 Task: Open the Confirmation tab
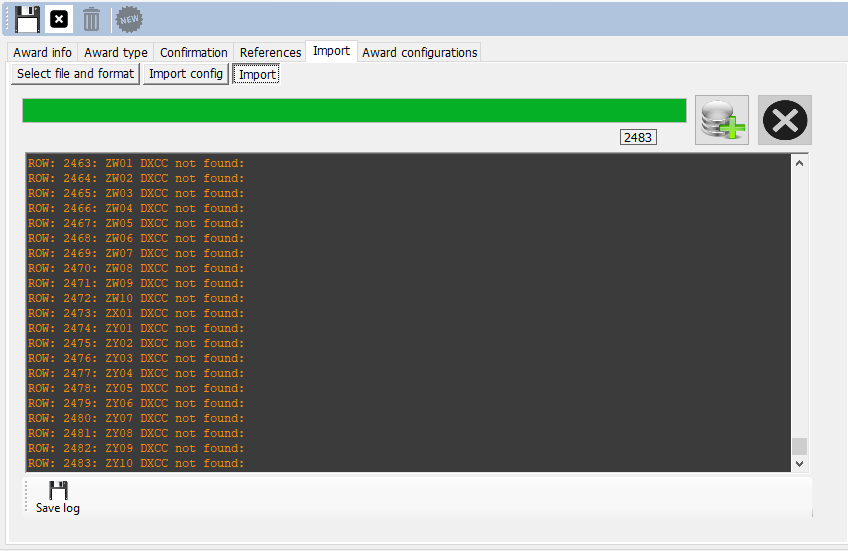coord(194,52)
